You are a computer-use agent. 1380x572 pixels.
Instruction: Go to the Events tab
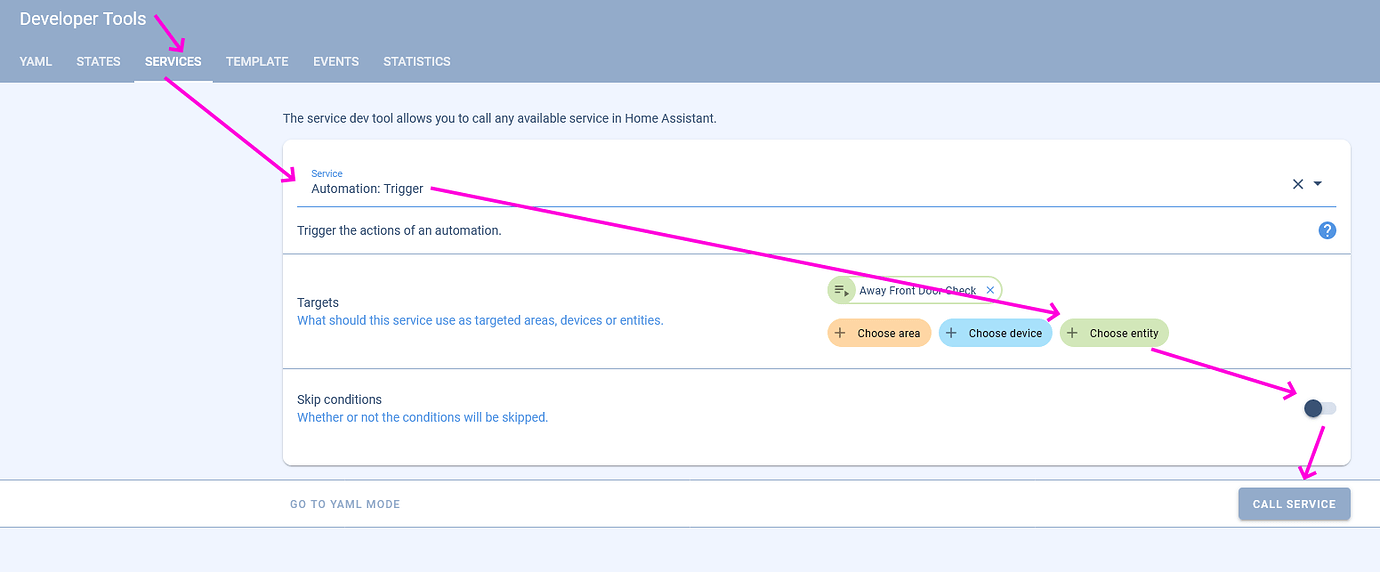pos(336,61)
